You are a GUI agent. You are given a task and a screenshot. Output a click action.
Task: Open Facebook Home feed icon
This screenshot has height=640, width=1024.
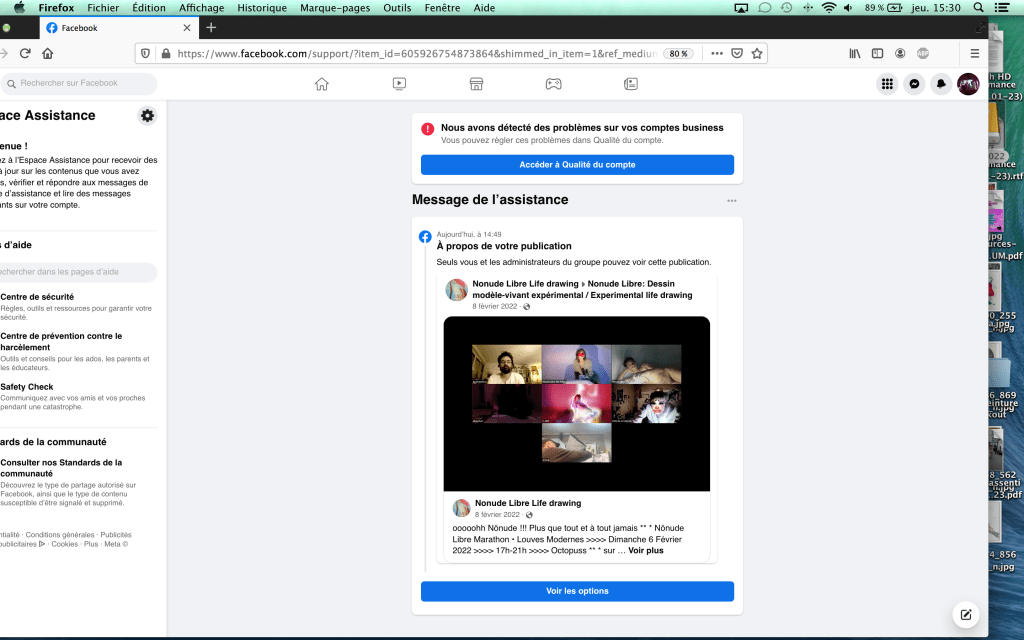pos(321,84)
